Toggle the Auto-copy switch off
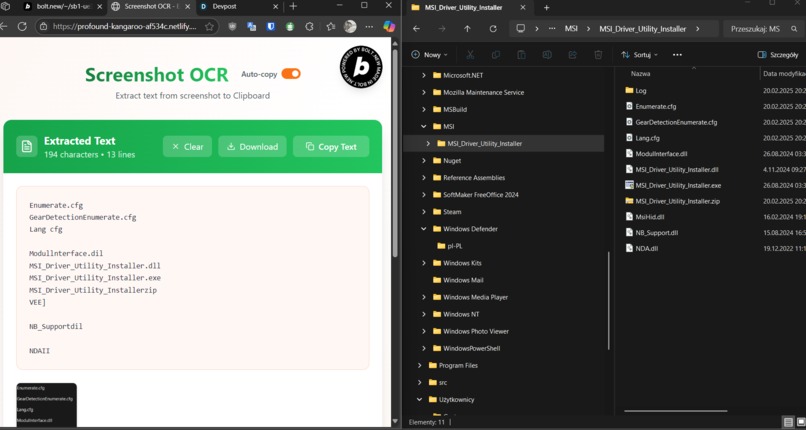 coord(291,74)
